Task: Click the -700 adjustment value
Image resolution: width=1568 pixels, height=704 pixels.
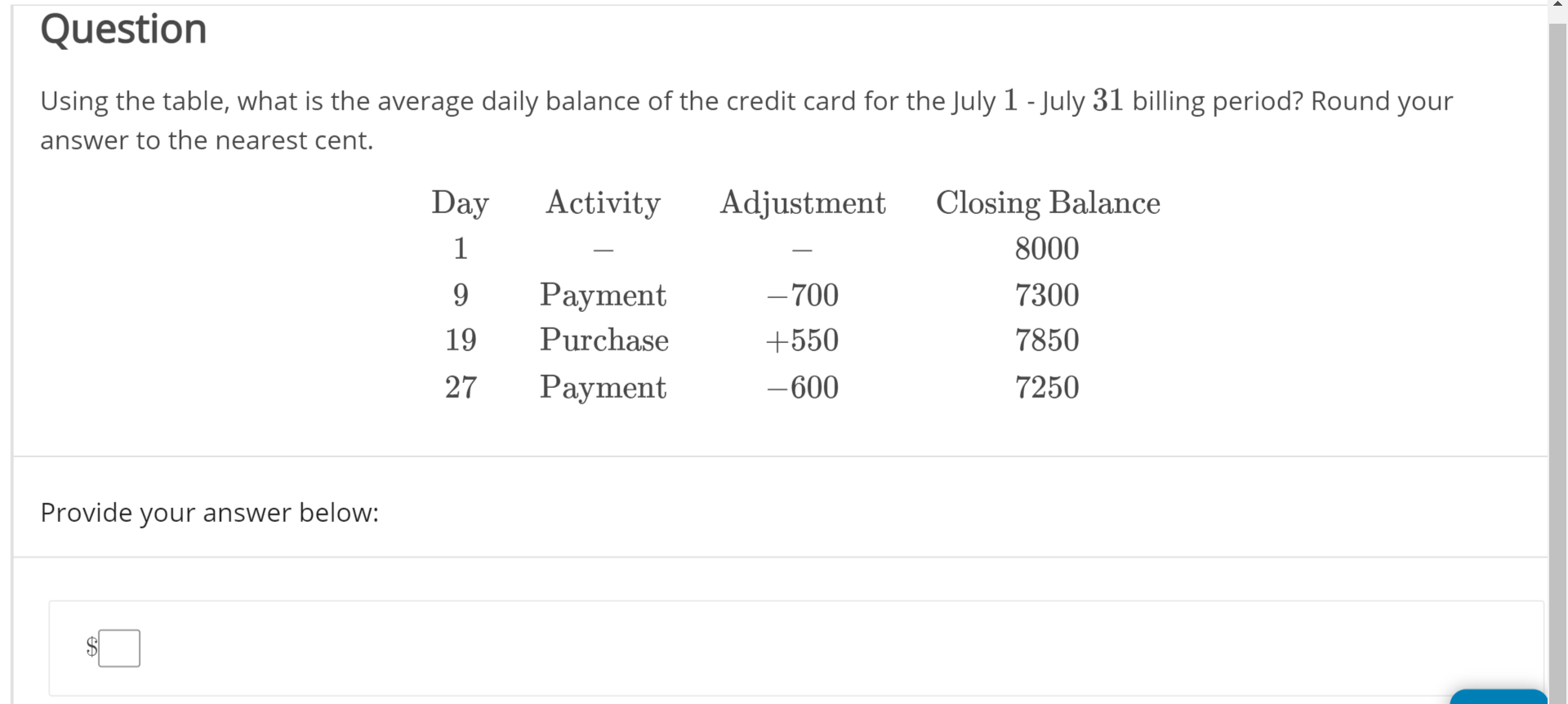Action: point(802,296)
